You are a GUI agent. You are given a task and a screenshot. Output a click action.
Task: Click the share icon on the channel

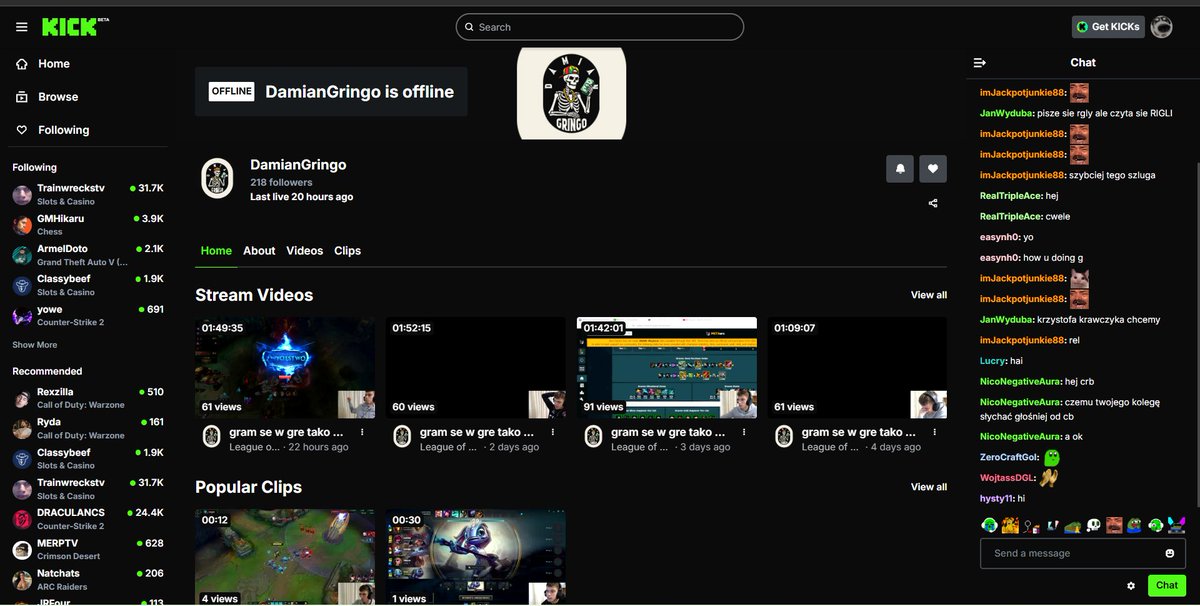[x=933, y=203]
